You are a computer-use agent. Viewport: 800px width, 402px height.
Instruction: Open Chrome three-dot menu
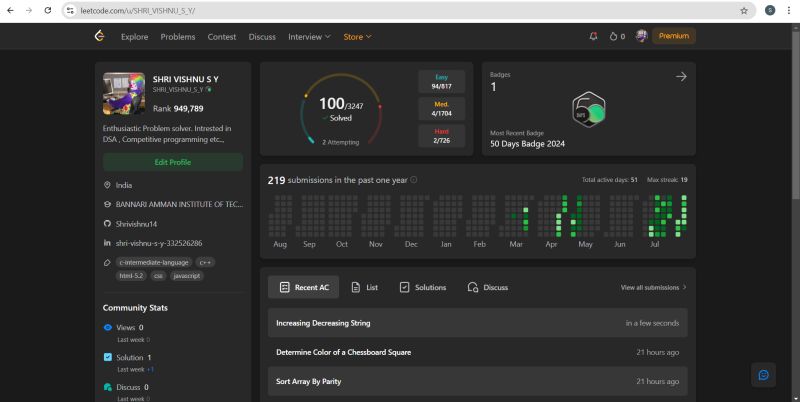tap(789, 10)
